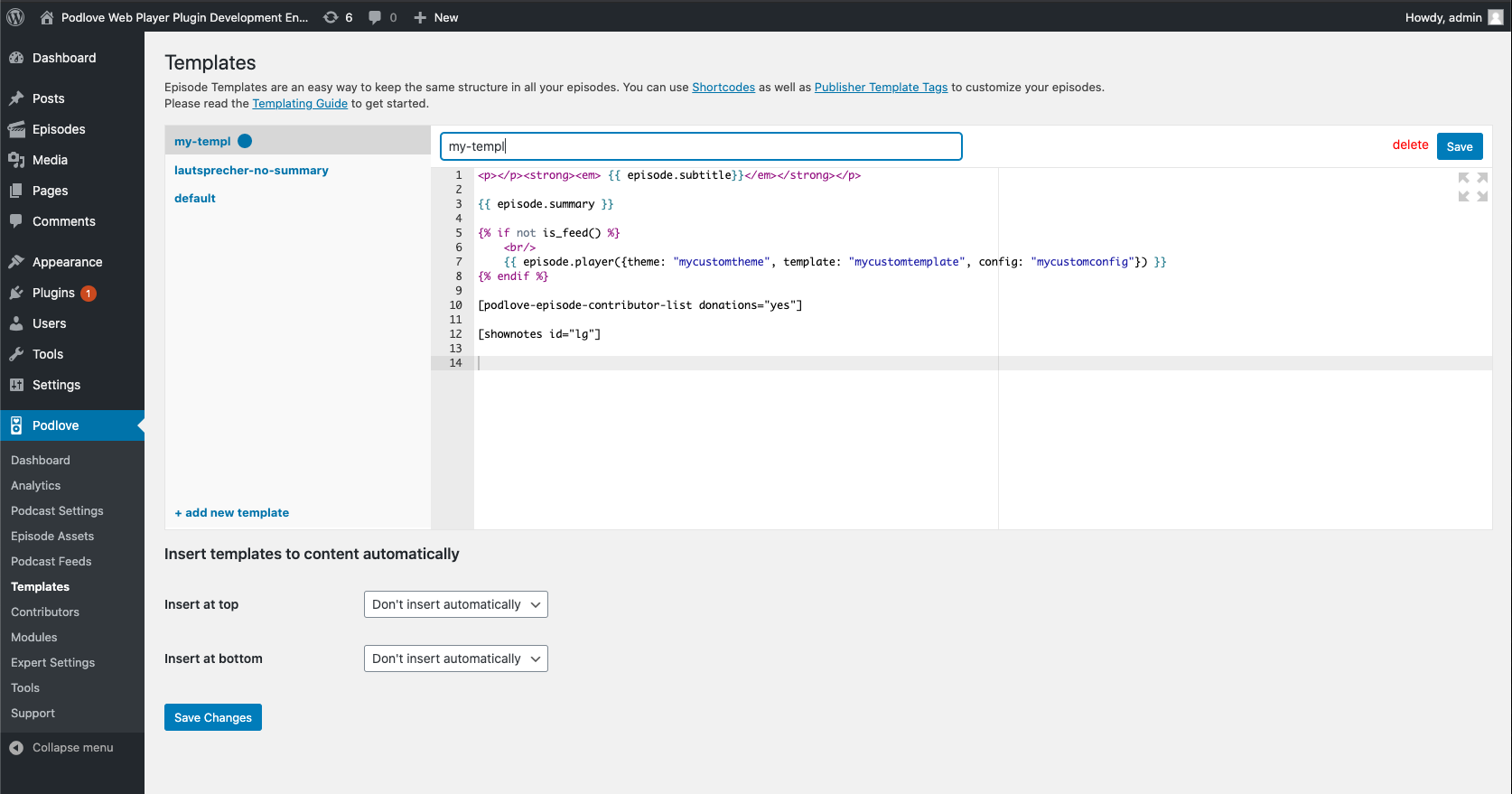
Task: Click the WordPress logo icon
Action: [16, 17]
